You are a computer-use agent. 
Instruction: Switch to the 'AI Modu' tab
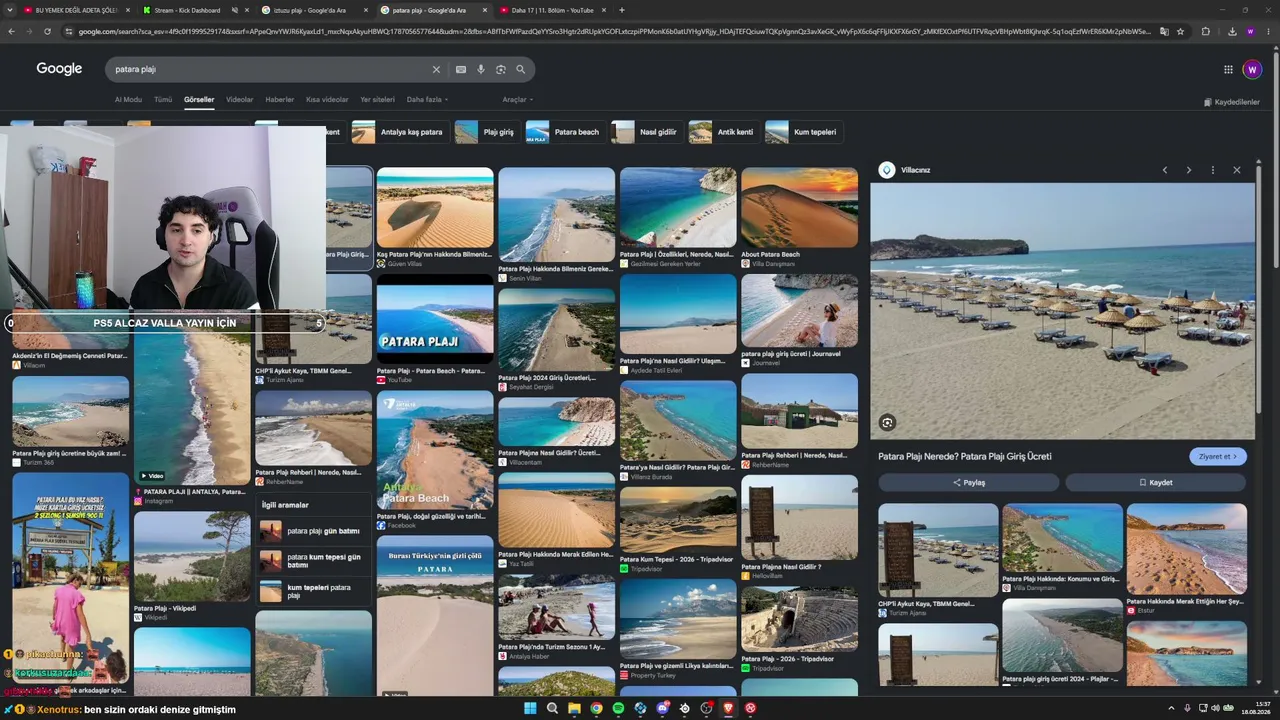point(128,100)
